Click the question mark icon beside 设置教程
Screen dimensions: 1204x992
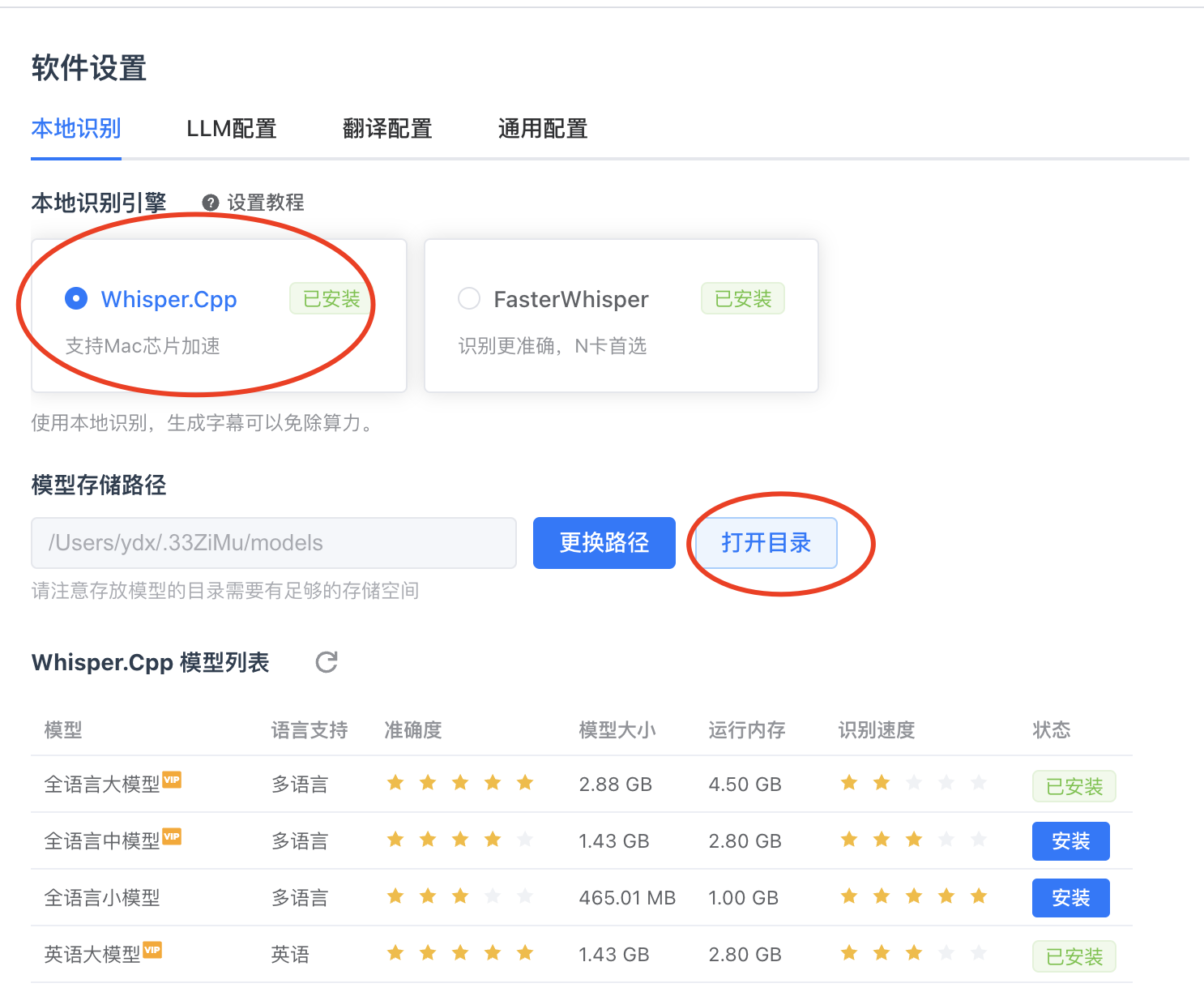pyautogui.click(x=211, y=203)
